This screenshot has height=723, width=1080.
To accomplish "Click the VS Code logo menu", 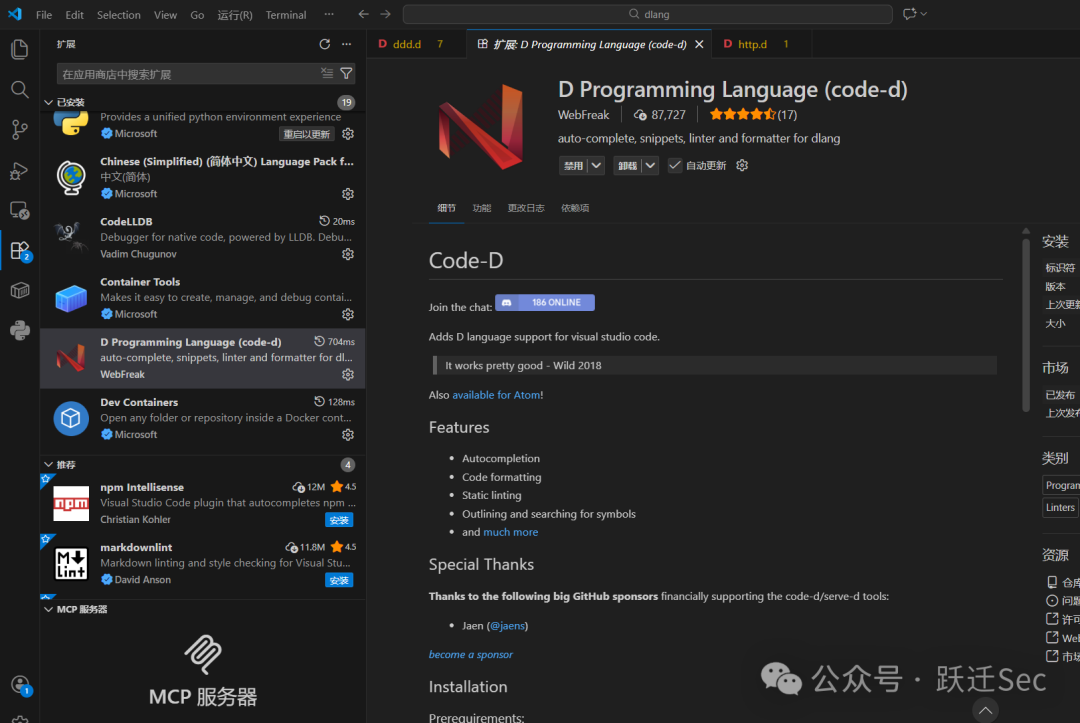I will click(x=14, y=14).
